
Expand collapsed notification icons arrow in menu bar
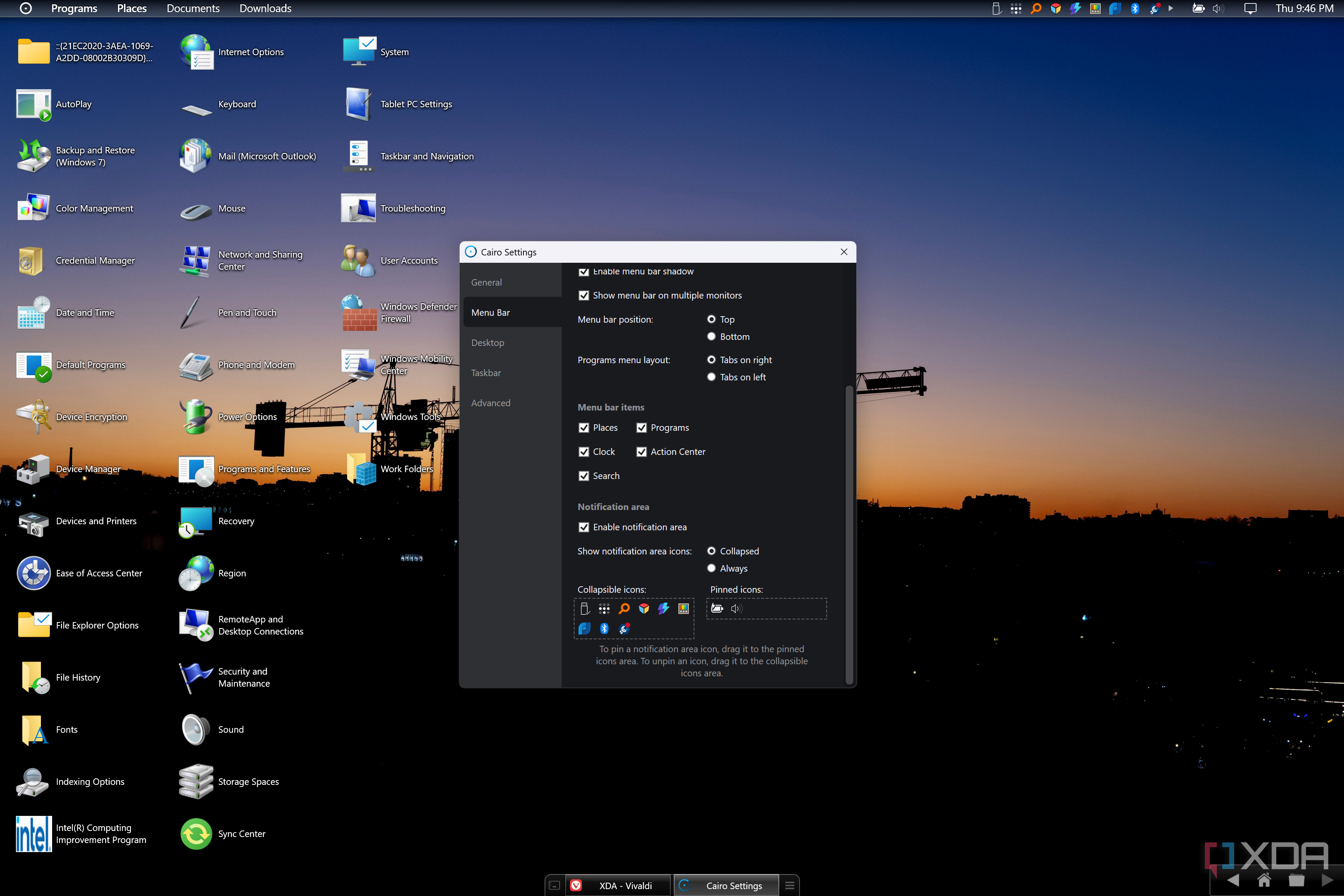(1170, 9)
